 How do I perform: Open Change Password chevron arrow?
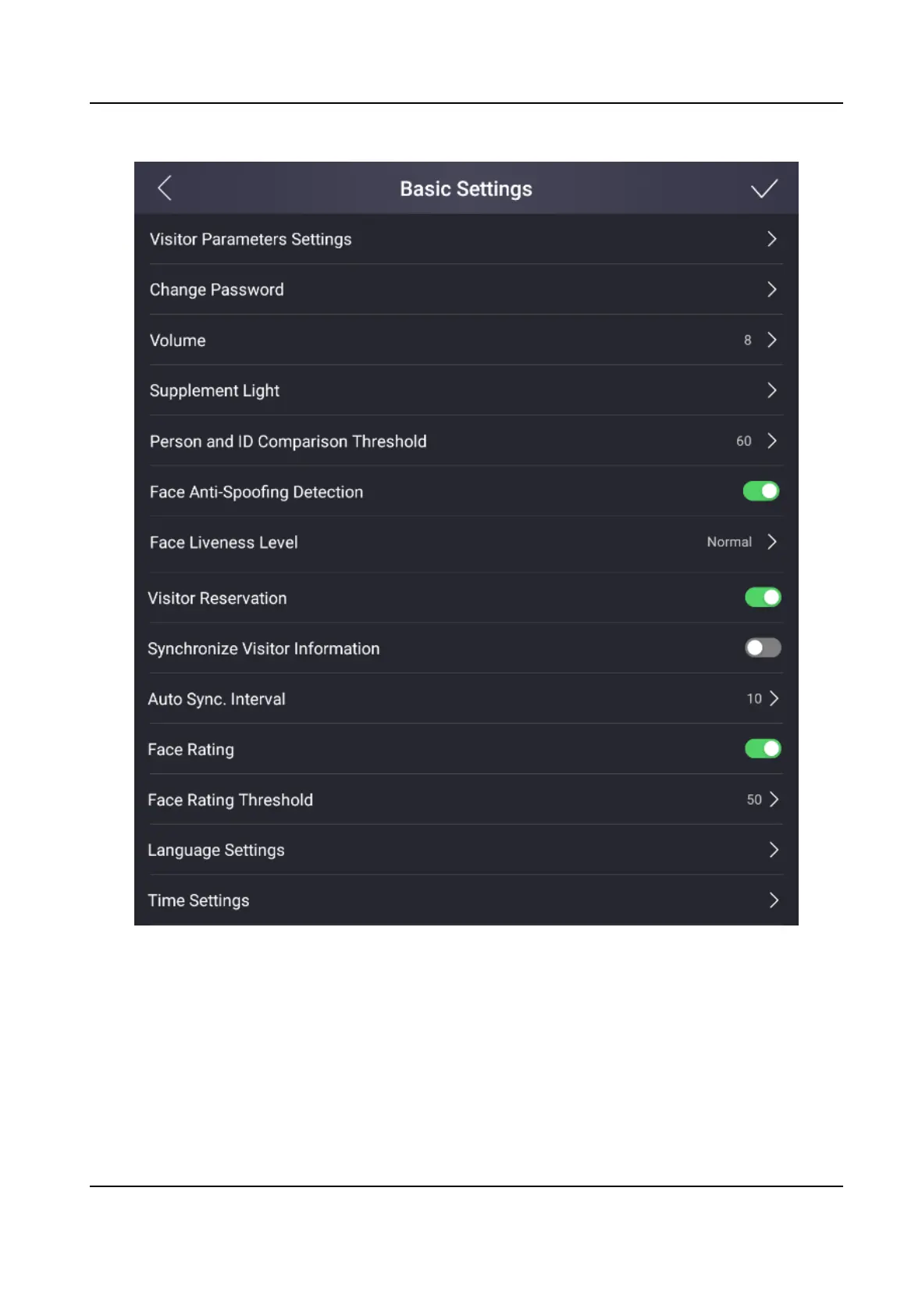coord(771,290)
